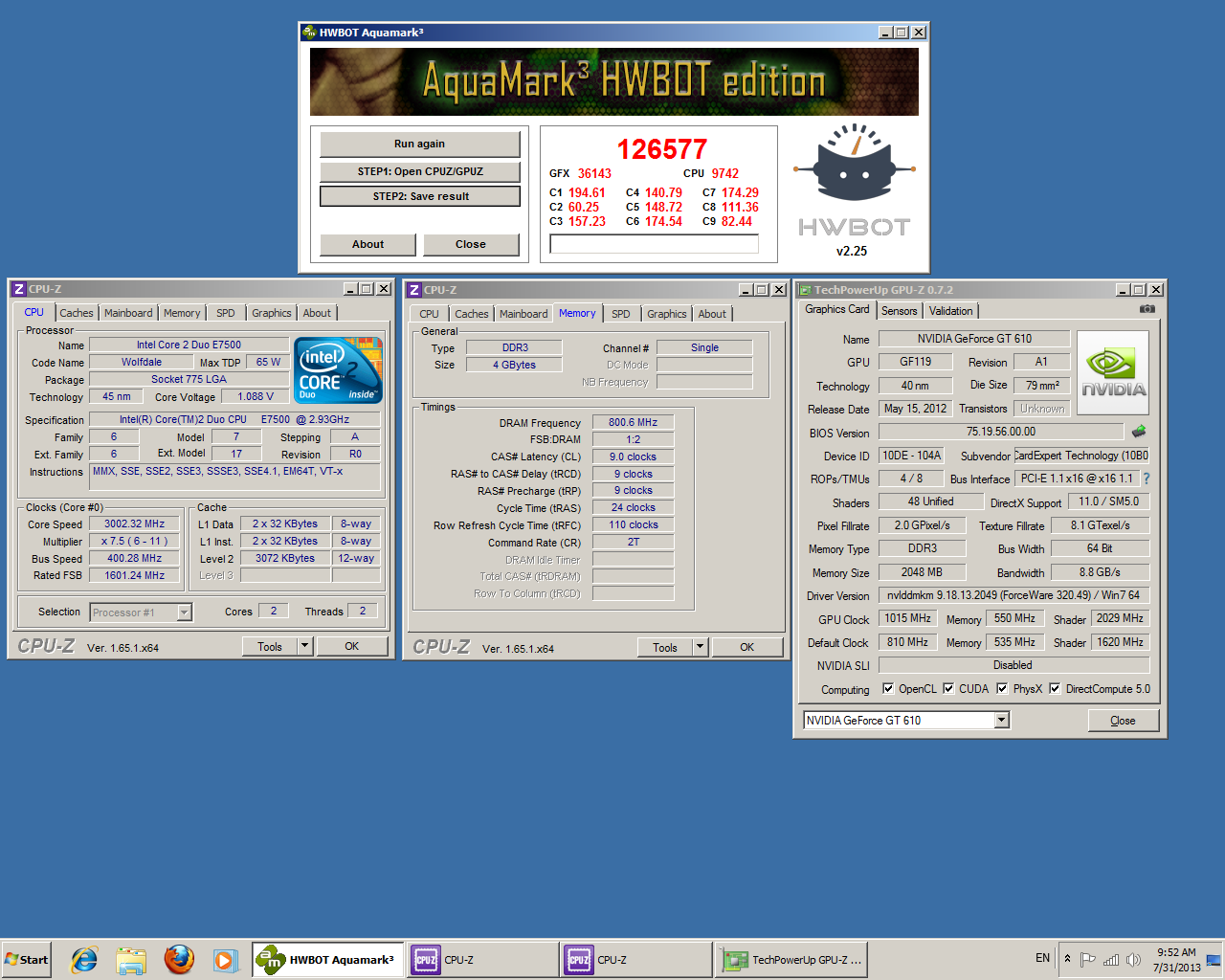Click the Action Center flag tray icon
The width and height of the screenshot is (1225, 980).
click(1087, 959)
